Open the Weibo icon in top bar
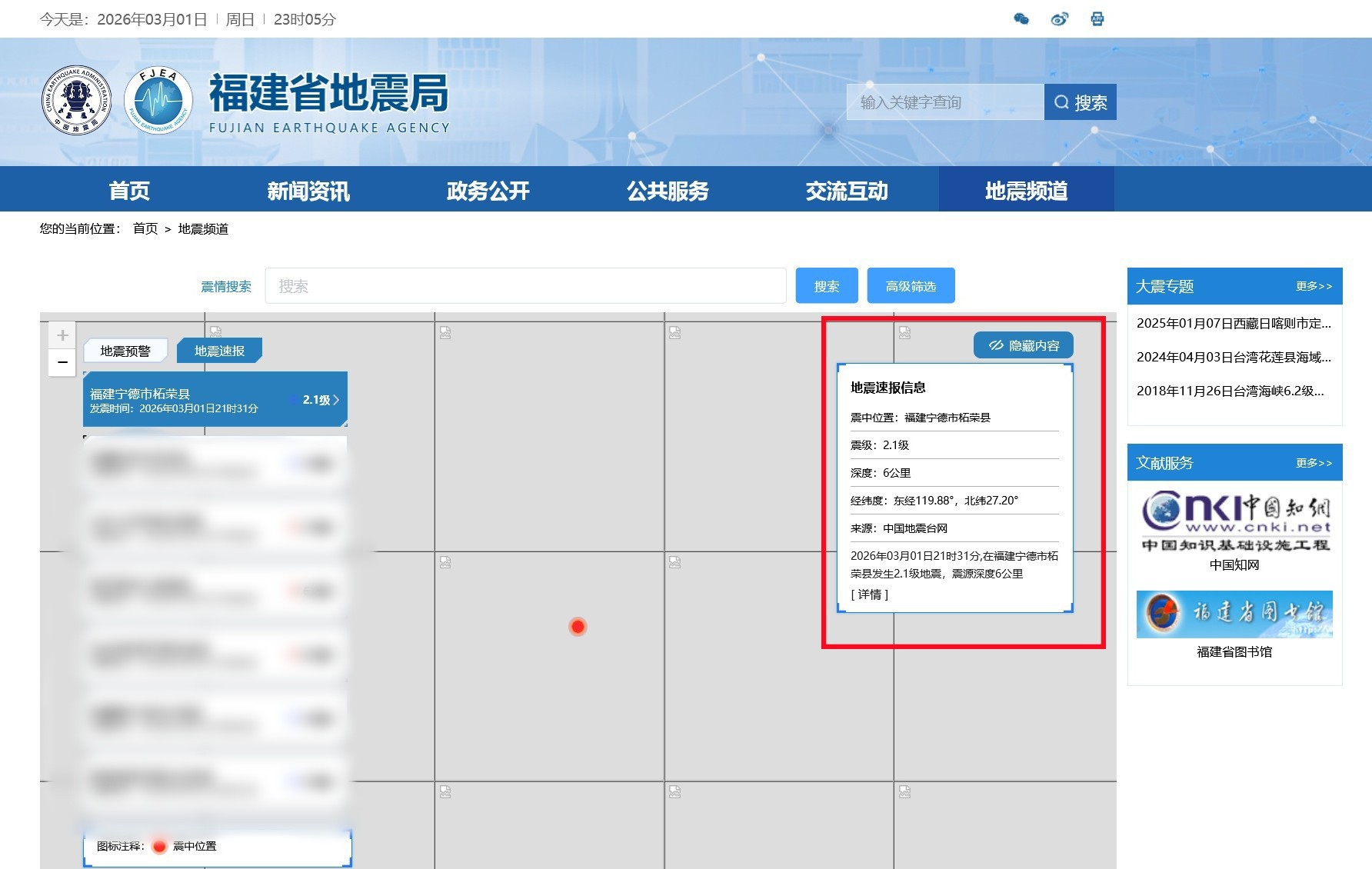Image resolution: width=1372 pixels, height=869 pixels. pos(1059,19)
